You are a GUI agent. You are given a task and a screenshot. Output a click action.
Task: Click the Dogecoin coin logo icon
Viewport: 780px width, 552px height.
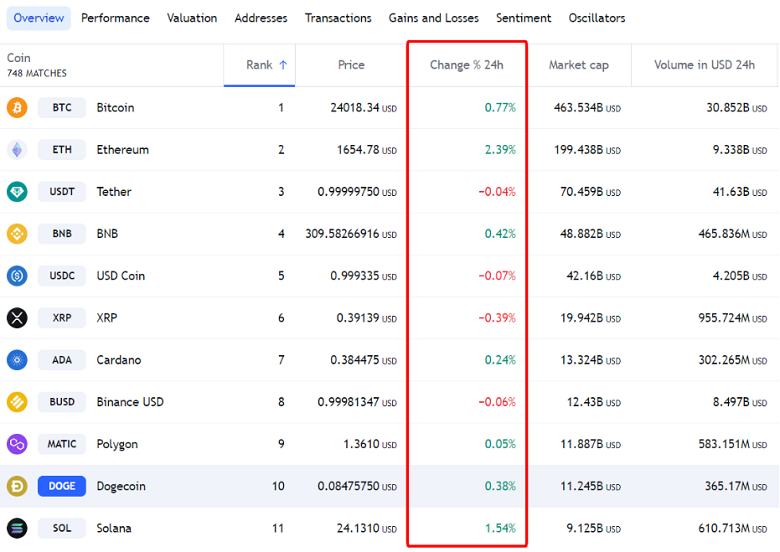pyautogui.click(x=17, y=486)
